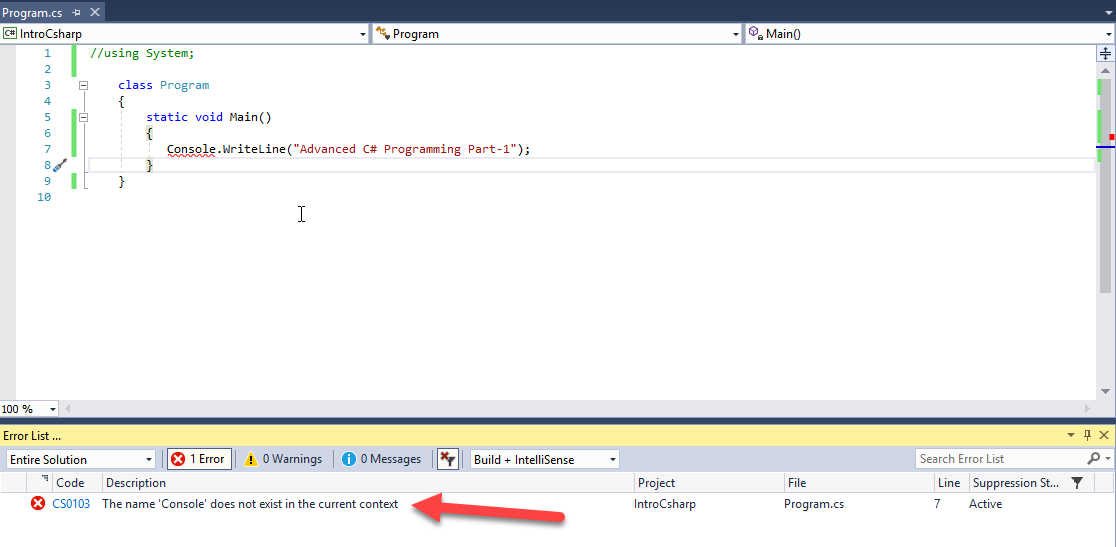The height and width of the screenshot is (547, 1116).
Task: Toggle the 0 Warnings filter button
Action: point(283,460)
